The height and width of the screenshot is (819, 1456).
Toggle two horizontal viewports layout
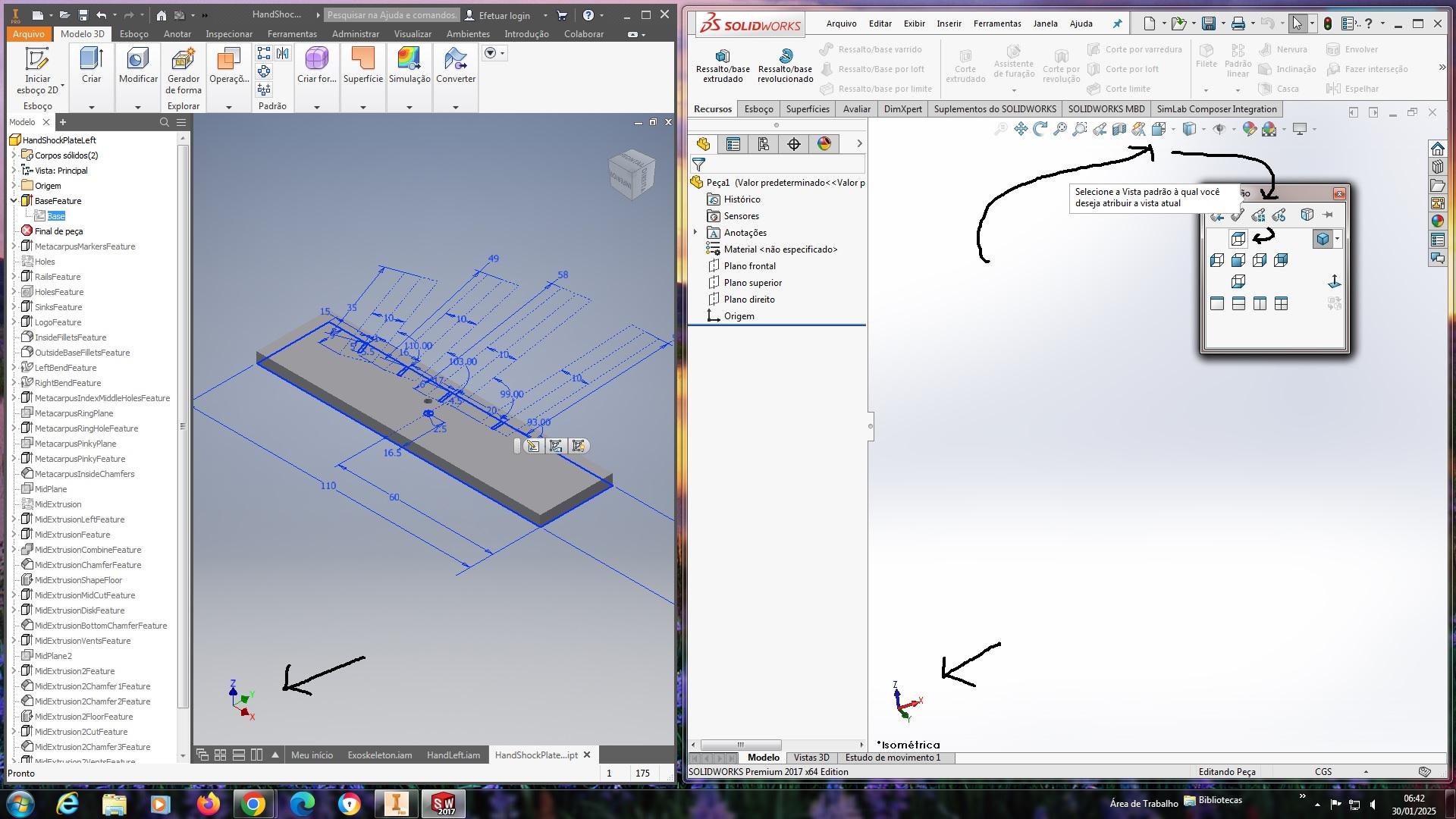click(1238, 304)
